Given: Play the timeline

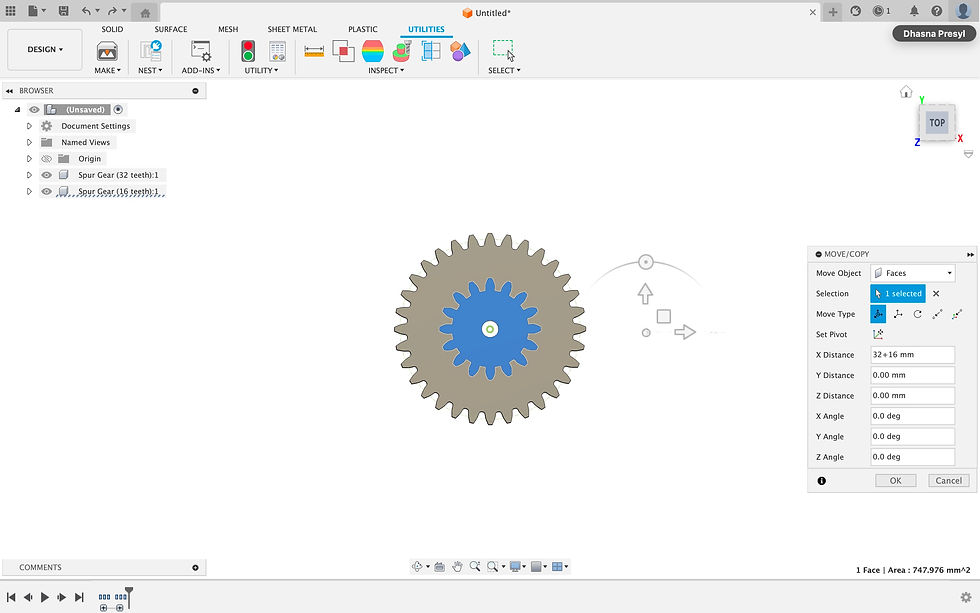Looking at the screenshot, I should coord(45,597).
